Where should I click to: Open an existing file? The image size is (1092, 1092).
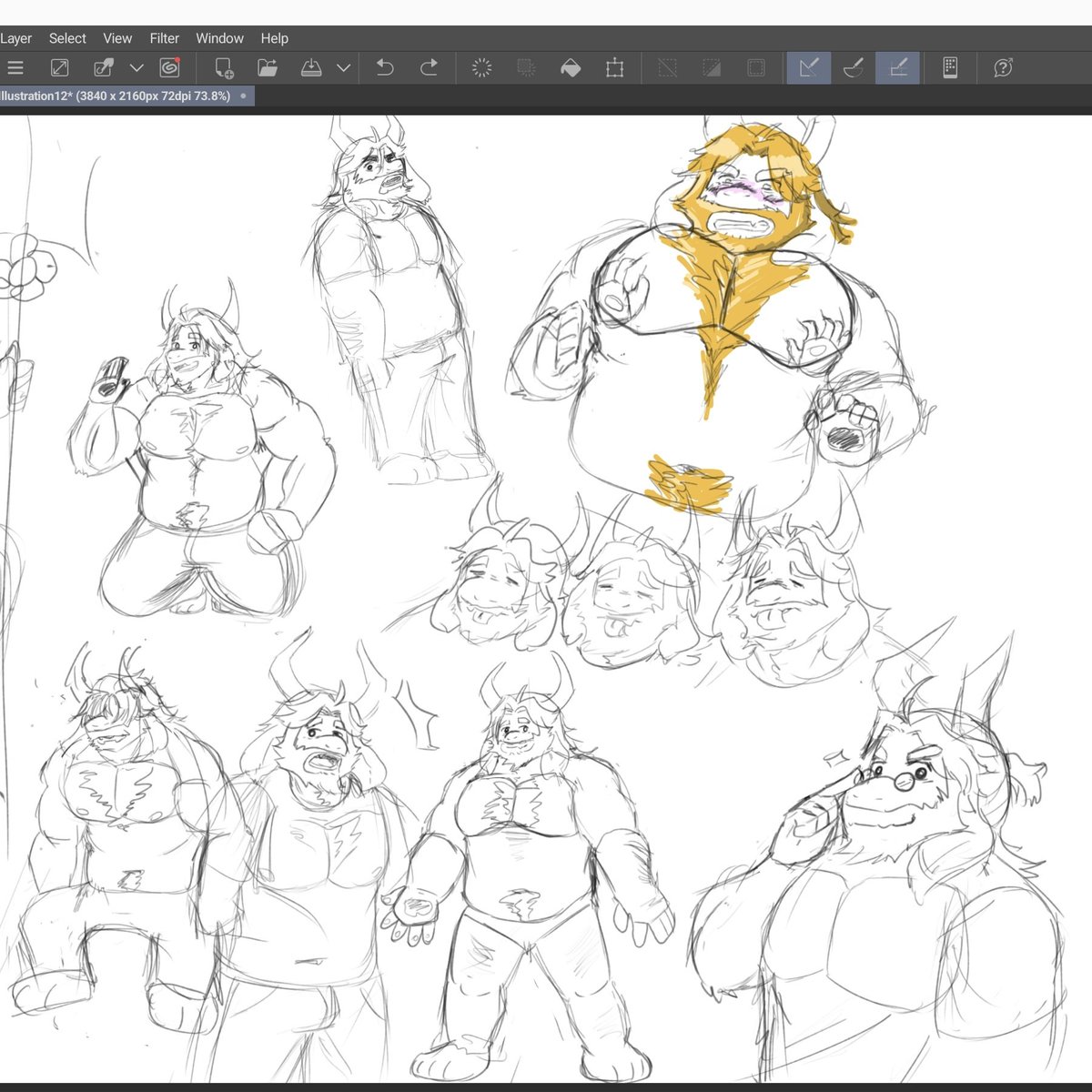(267, 67)
